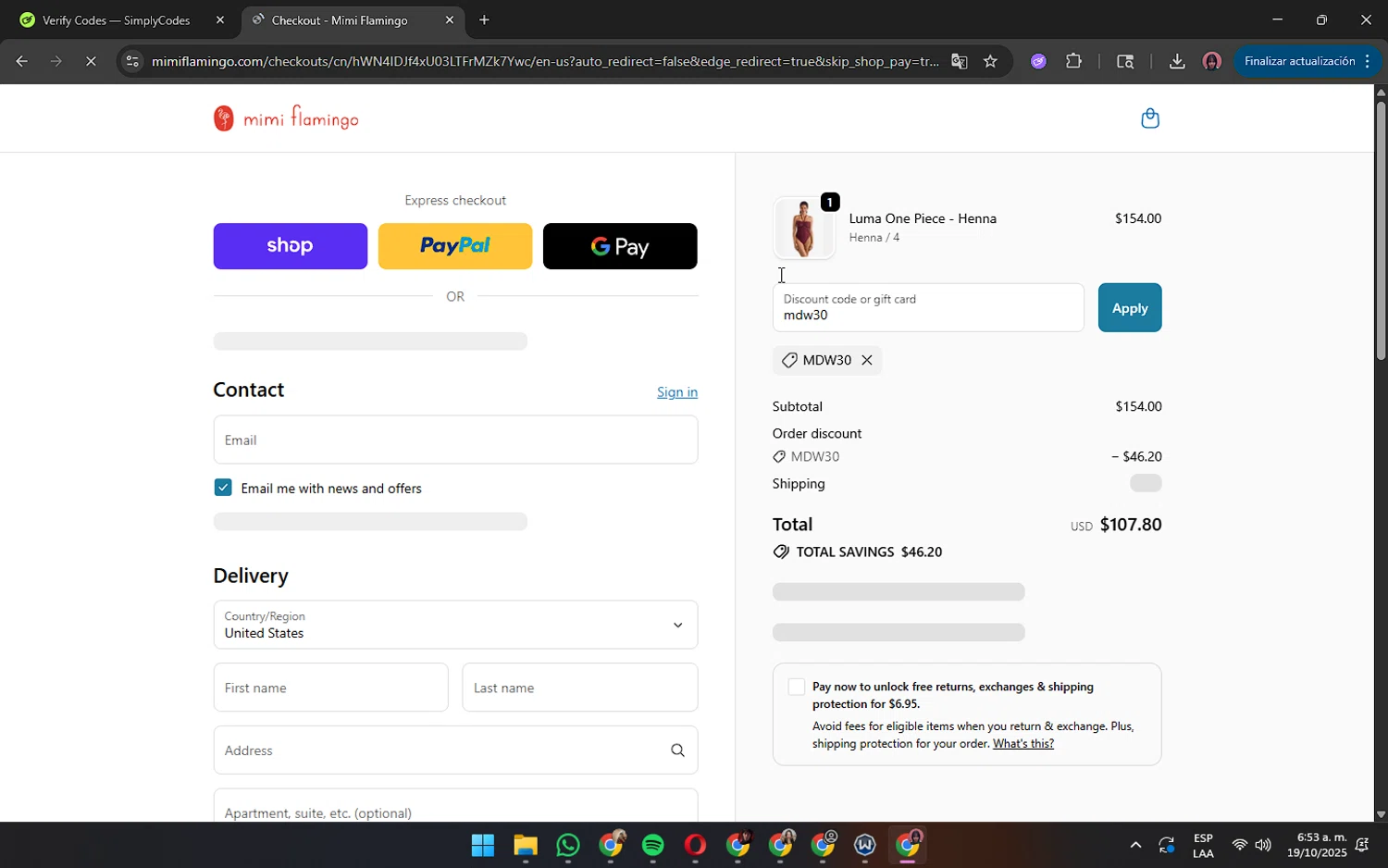Open WhatsApp from the taskbar
This screenshot has height=868, width=1388.
point(568,845)
